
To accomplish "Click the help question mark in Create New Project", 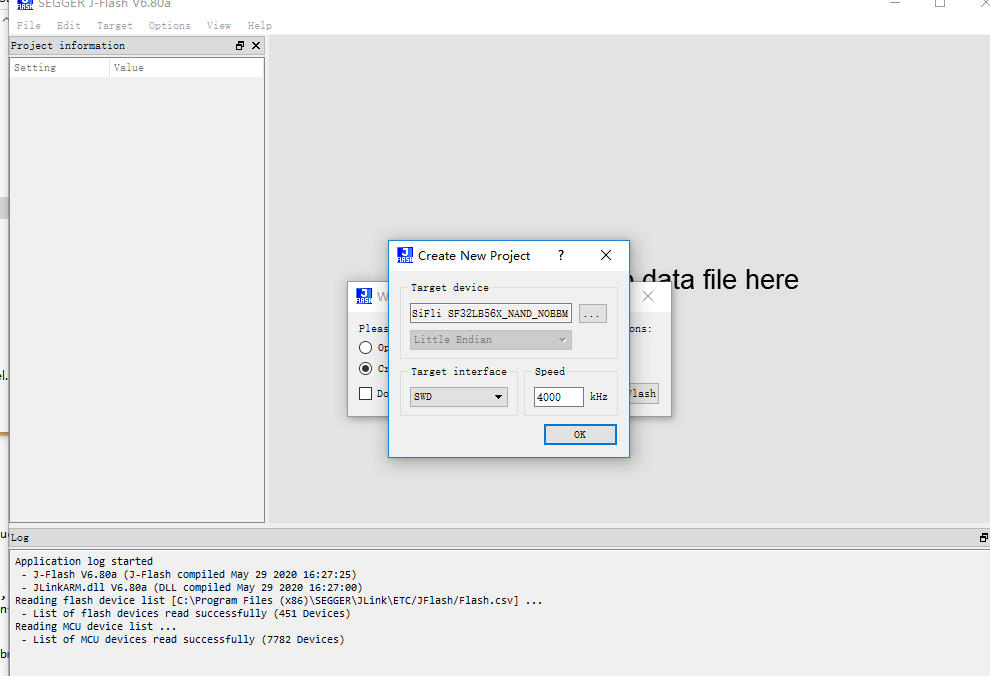I will click(x=561, y=255).
